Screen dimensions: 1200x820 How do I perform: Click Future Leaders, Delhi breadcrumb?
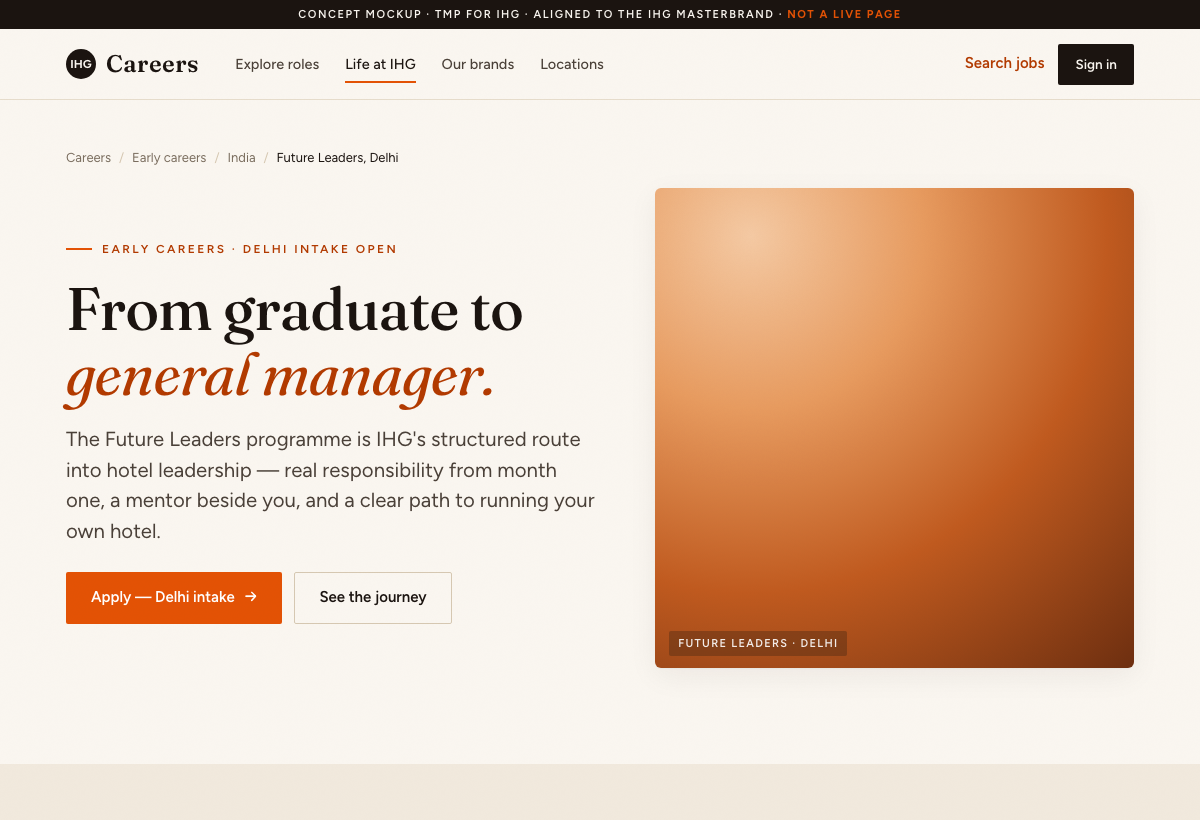click(337, 158)
